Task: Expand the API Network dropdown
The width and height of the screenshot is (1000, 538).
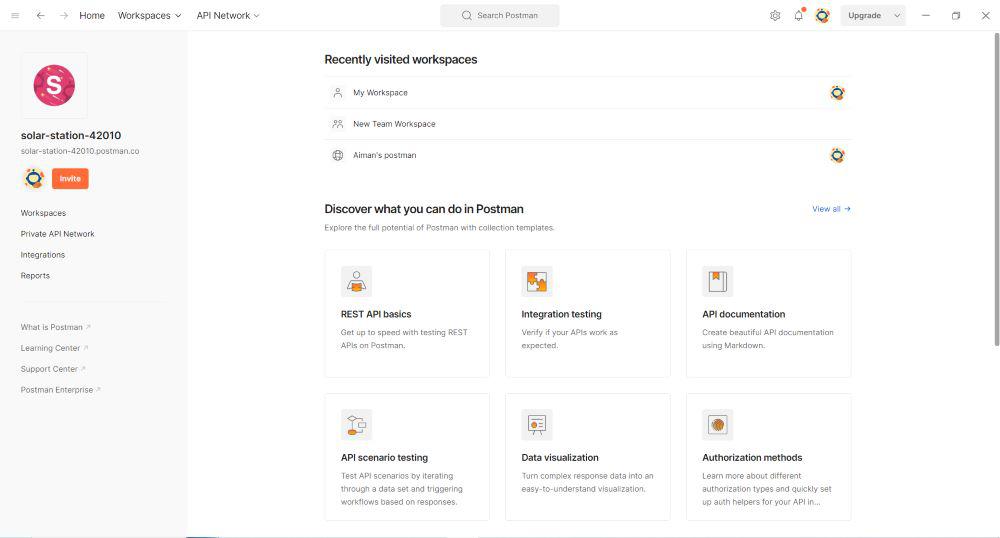Action: click(228, 16)
